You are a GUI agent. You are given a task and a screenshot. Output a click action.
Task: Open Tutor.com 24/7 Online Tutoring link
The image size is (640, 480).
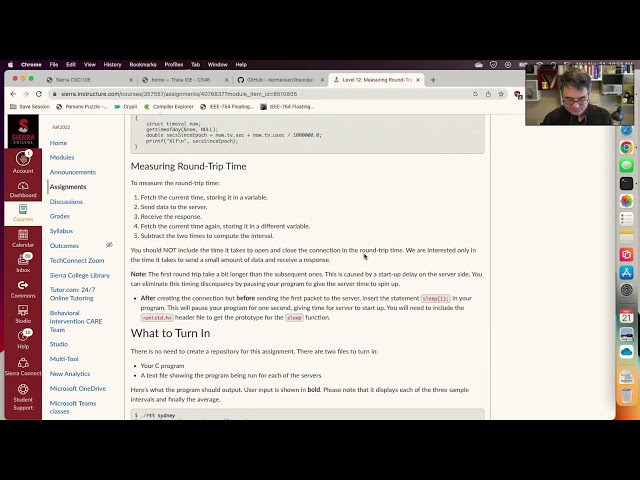click(72, 294)
